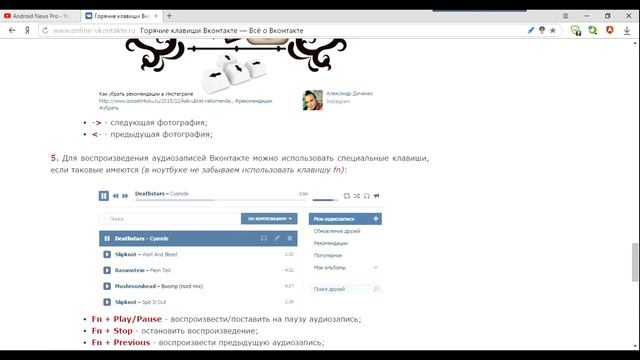The image size is (640, 360).
Task: Bookmark the page with the star icon
Action: click(553, 30)
